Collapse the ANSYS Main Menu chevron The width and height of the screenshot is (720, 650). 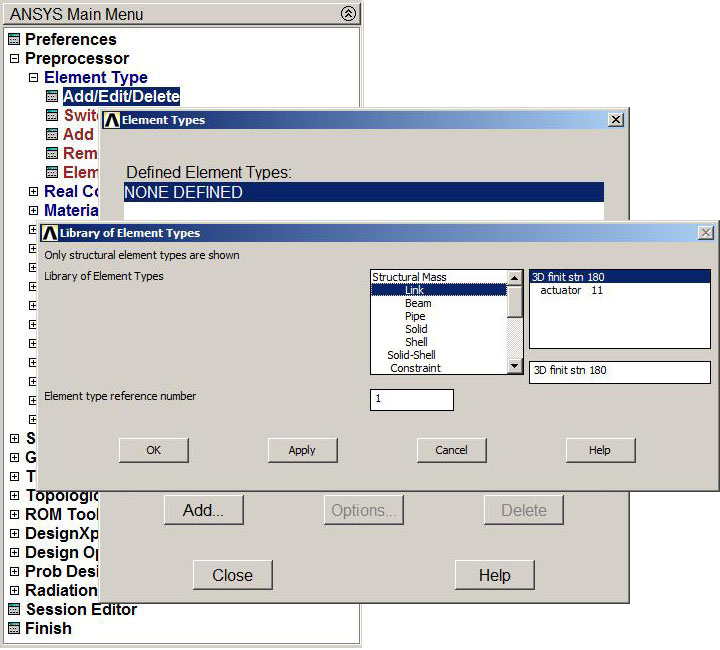click(347, 14)
